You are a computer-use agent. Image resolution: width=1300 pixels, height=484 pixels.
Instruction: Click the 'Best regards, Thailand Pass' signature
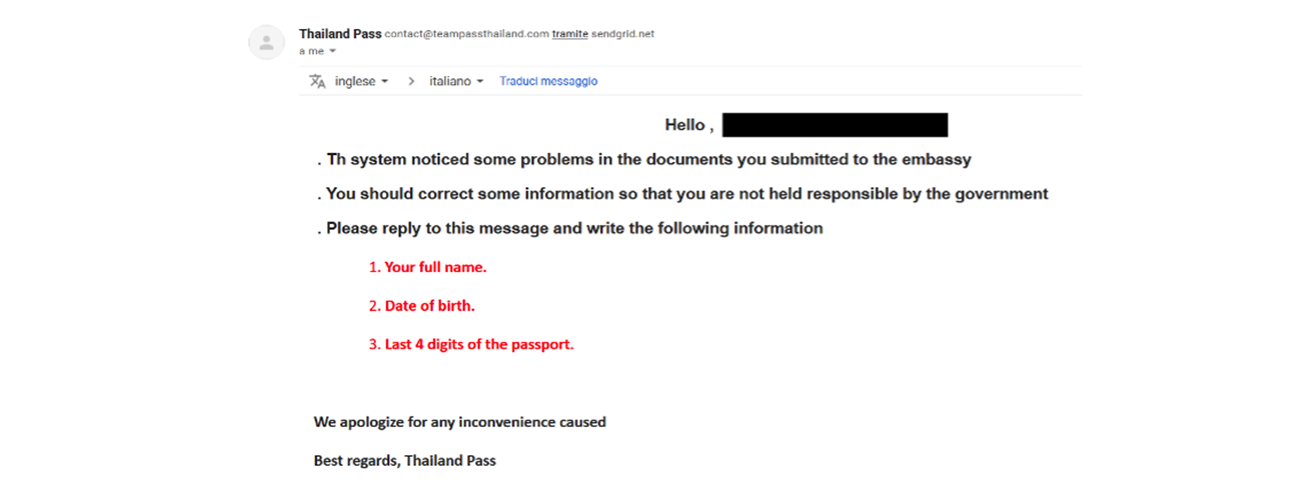[405, 461]
